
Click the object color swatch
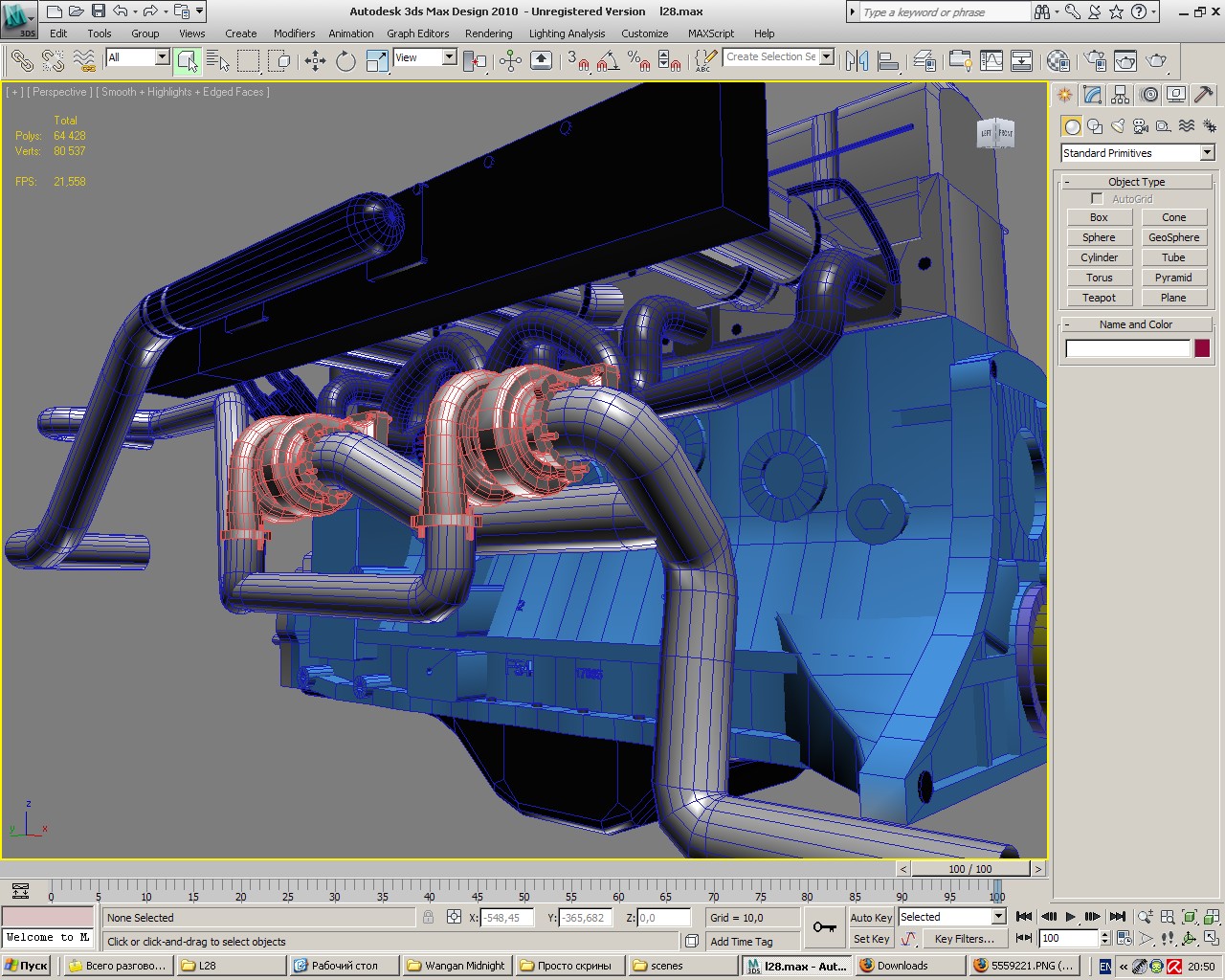[x=1202, y=348]
